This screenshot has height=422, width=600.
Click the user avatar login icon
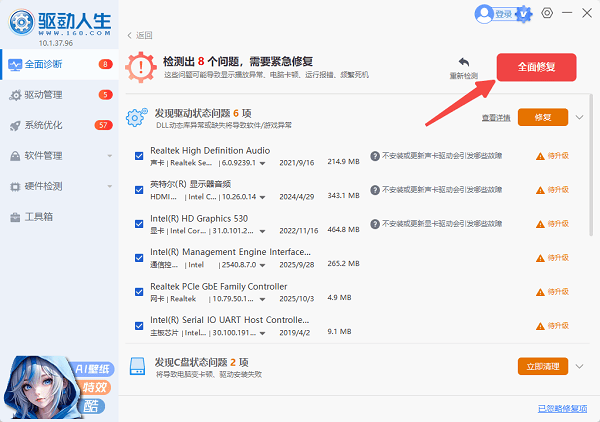coord(484,14)
